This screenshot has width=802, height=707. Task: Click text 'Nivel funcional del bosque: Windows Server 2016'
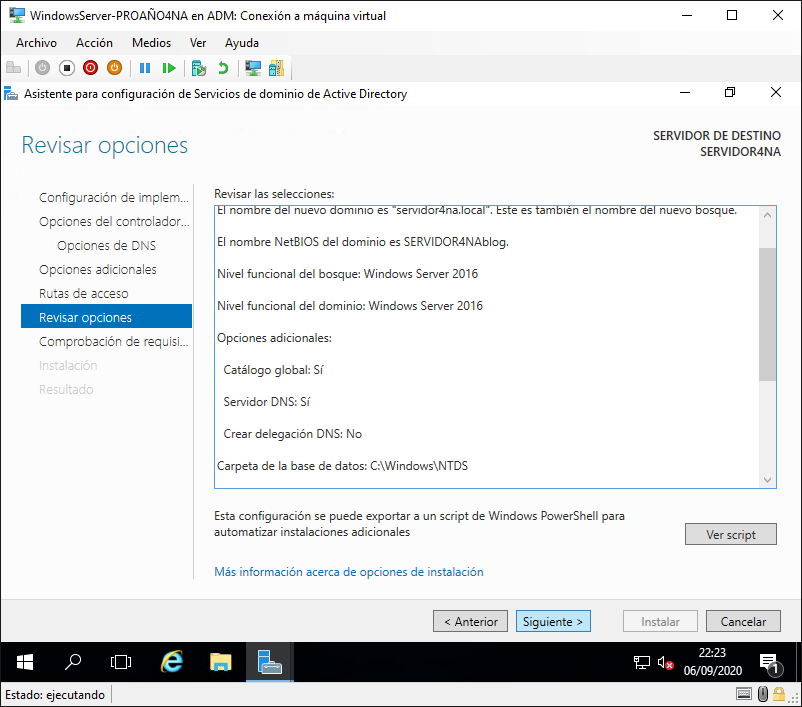pyautogui.click(x=347, y=274)
